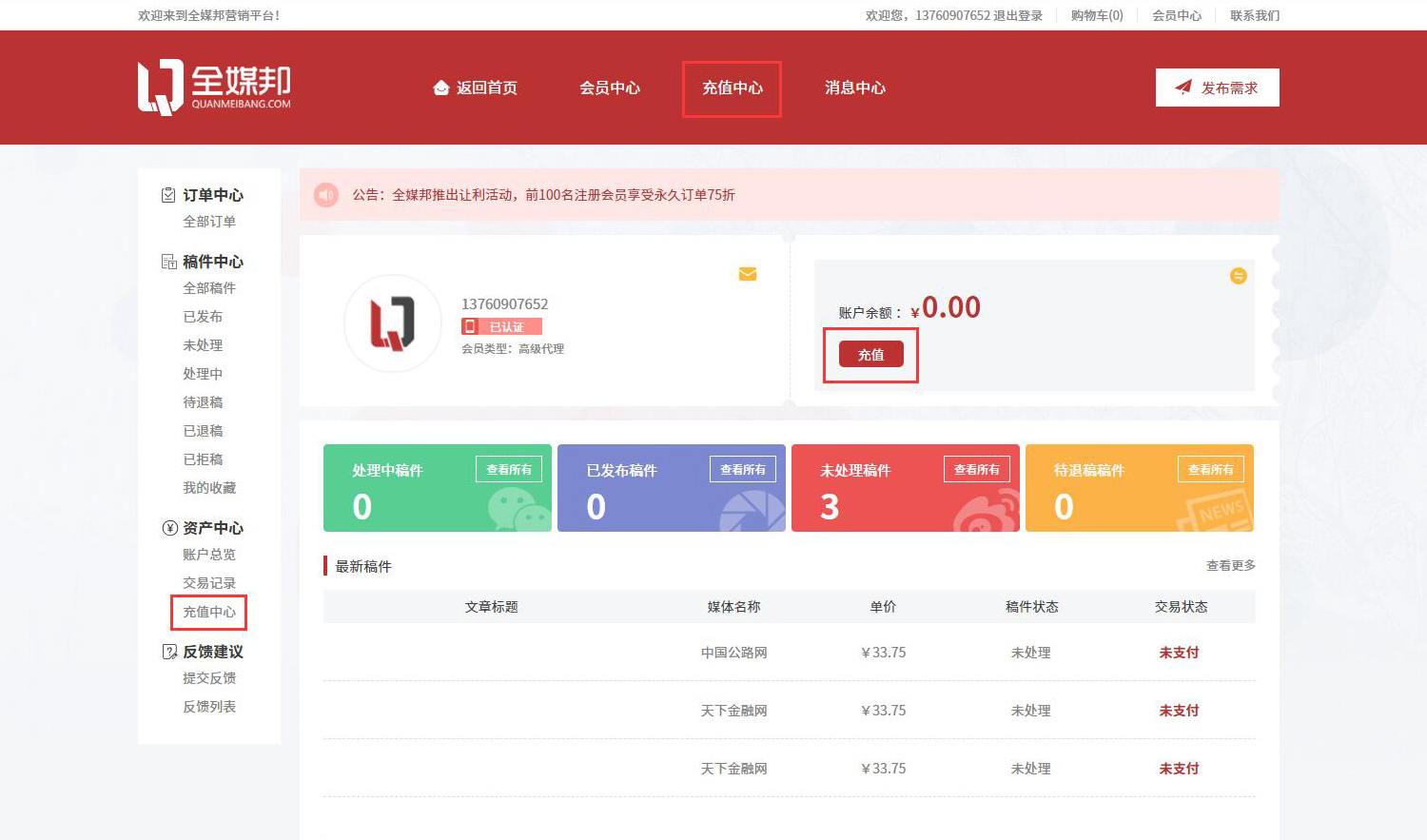Open 全部订单 in sidebar
This screenshot has width=1427, height=840.
(209, 222)
